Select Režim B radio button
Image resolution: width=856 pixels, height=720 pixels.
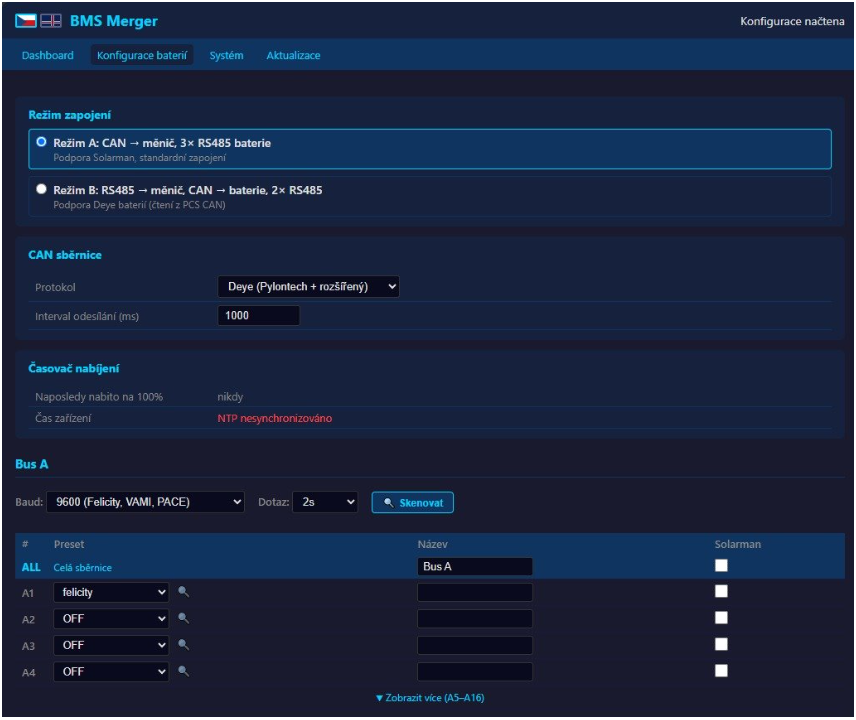click(41, 189)
